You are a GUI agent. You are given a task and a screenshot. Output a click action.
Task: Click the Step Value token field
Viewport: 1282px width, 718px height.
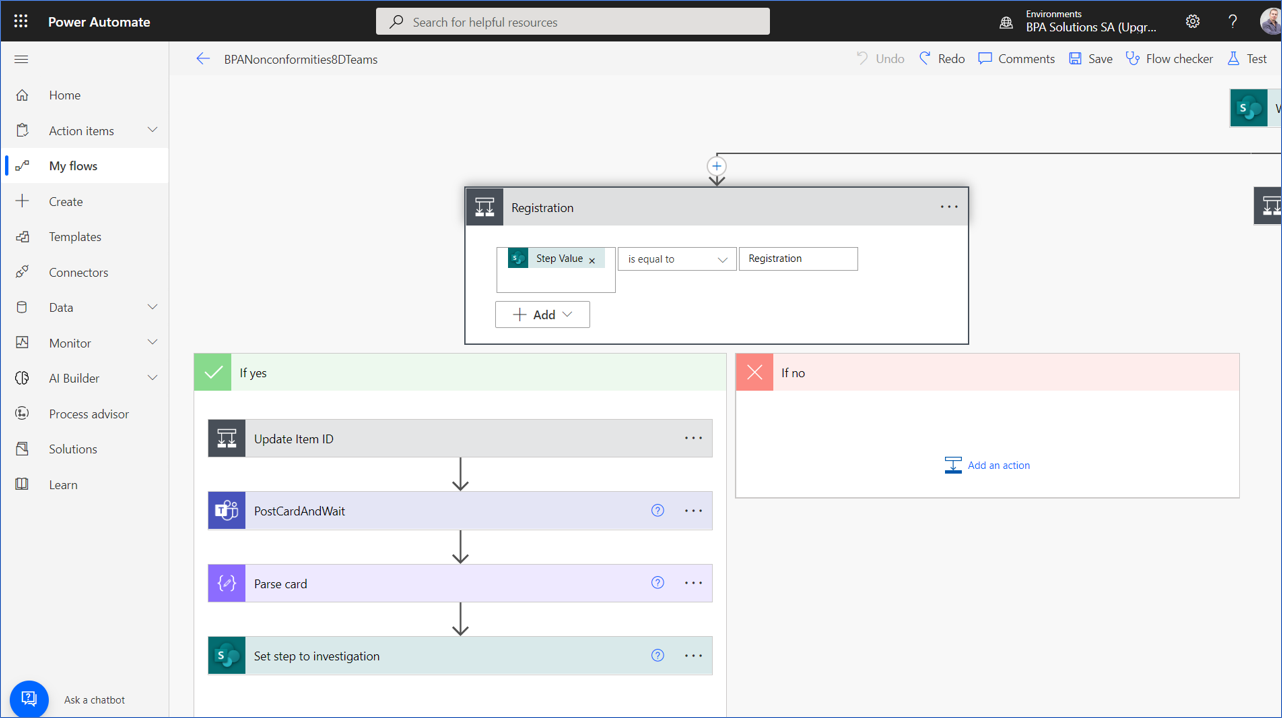[556, 270]
